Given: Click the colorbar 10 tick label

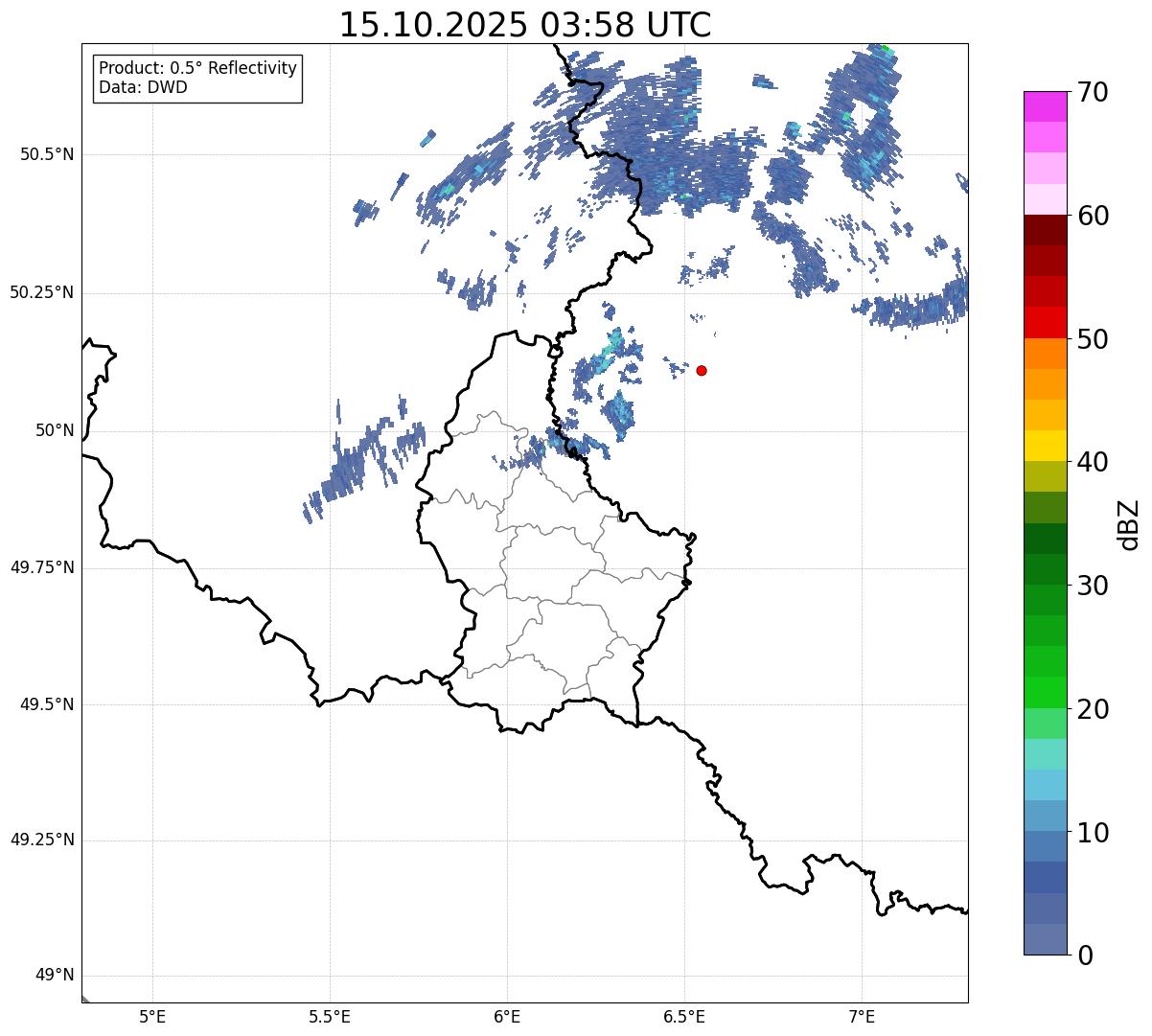Looking at the screenshot, I should pyautogui.click(x=1092, y=833).
